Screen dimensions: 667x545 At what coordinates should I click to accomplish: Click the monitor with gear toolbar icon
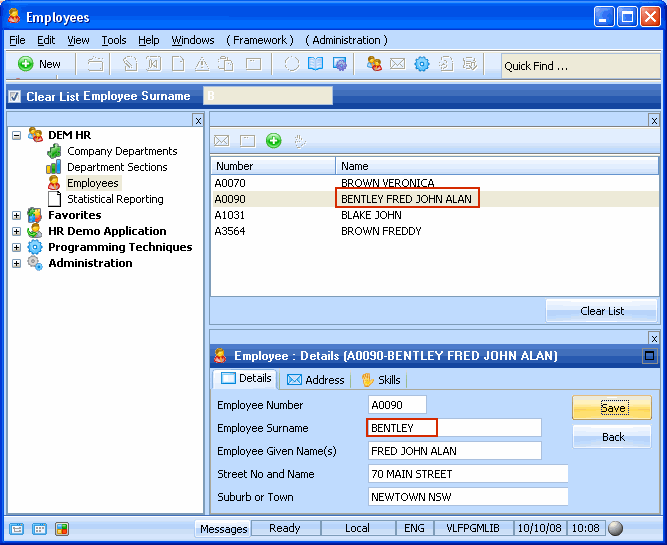click(339, 64)
